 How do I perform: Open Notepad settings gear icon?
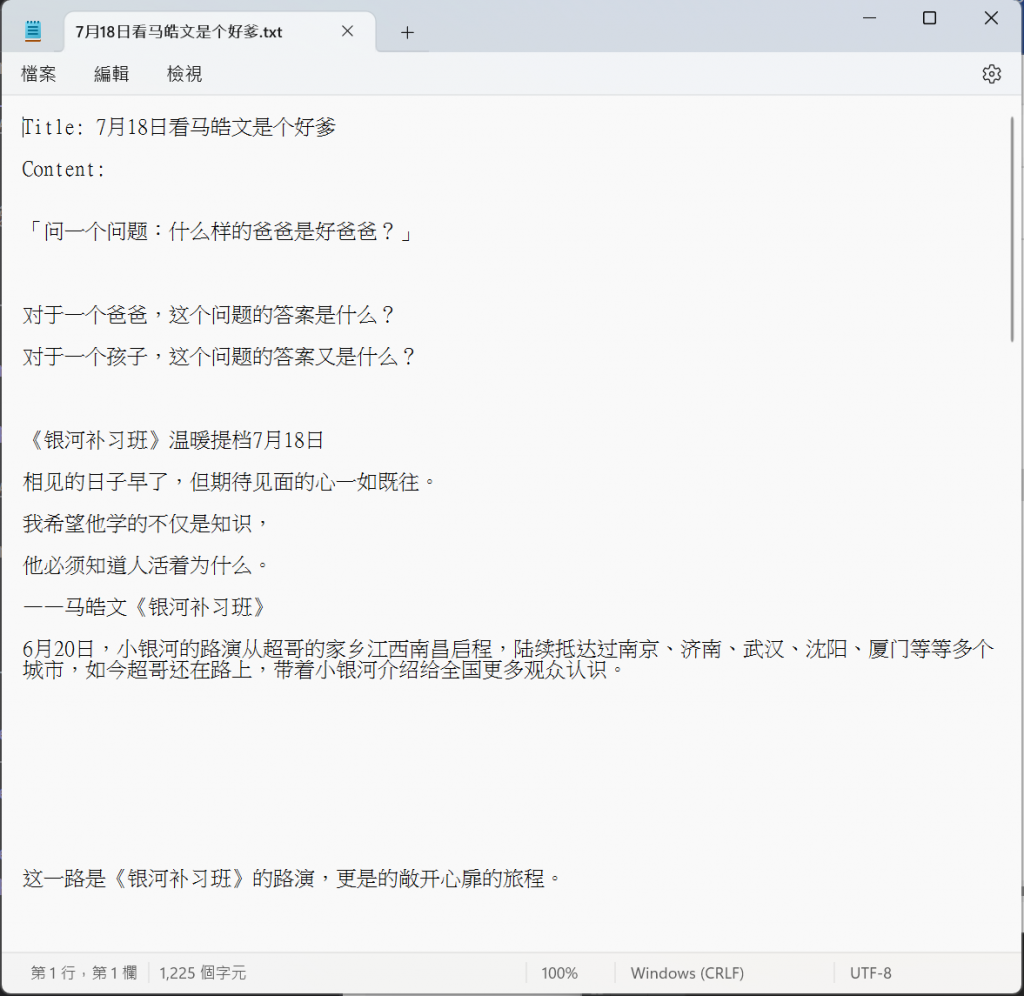tap(991, 74)
